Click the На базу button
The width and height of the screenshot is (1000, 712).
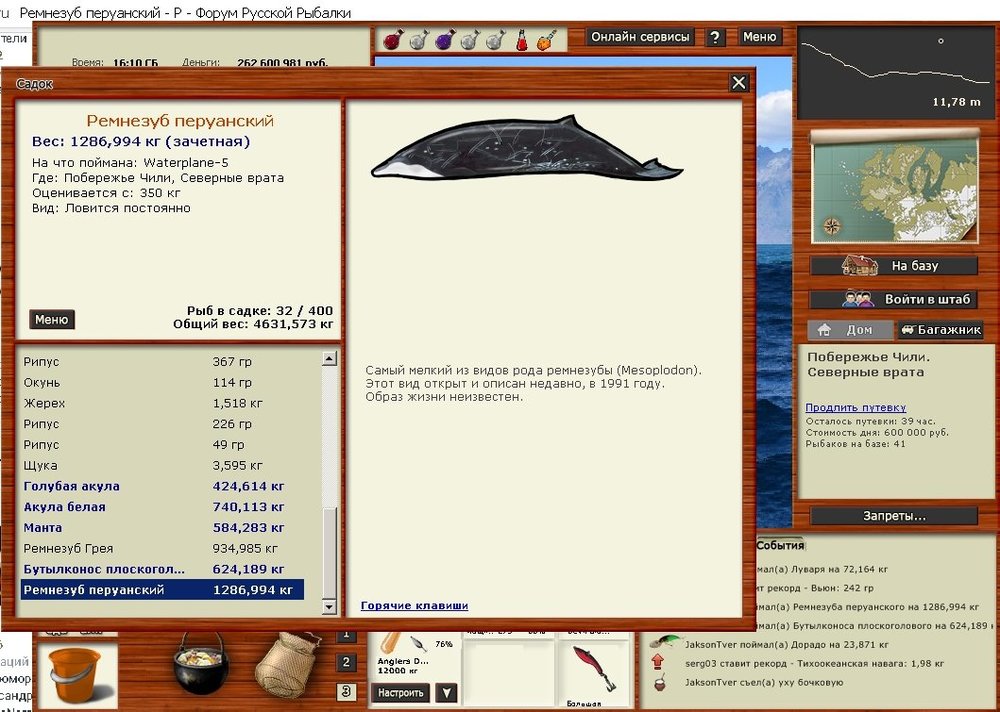click(893, 267)
